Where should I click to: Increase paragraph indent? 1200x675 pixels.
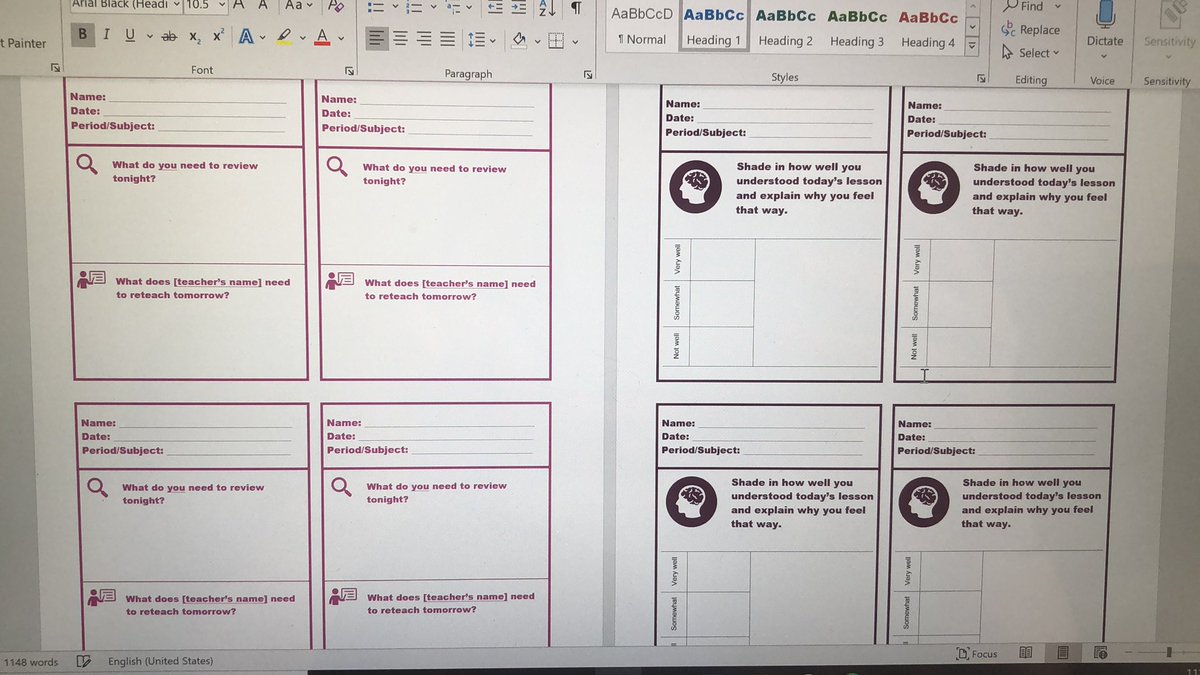pos(520,7)
